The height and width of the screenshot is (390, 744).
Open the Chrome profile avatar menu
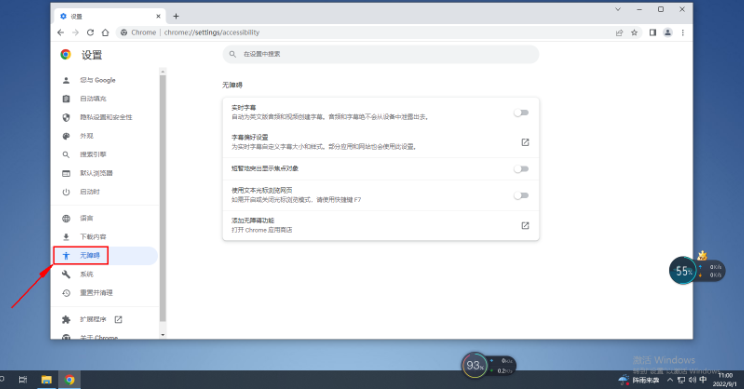click(x=668, y=33)
